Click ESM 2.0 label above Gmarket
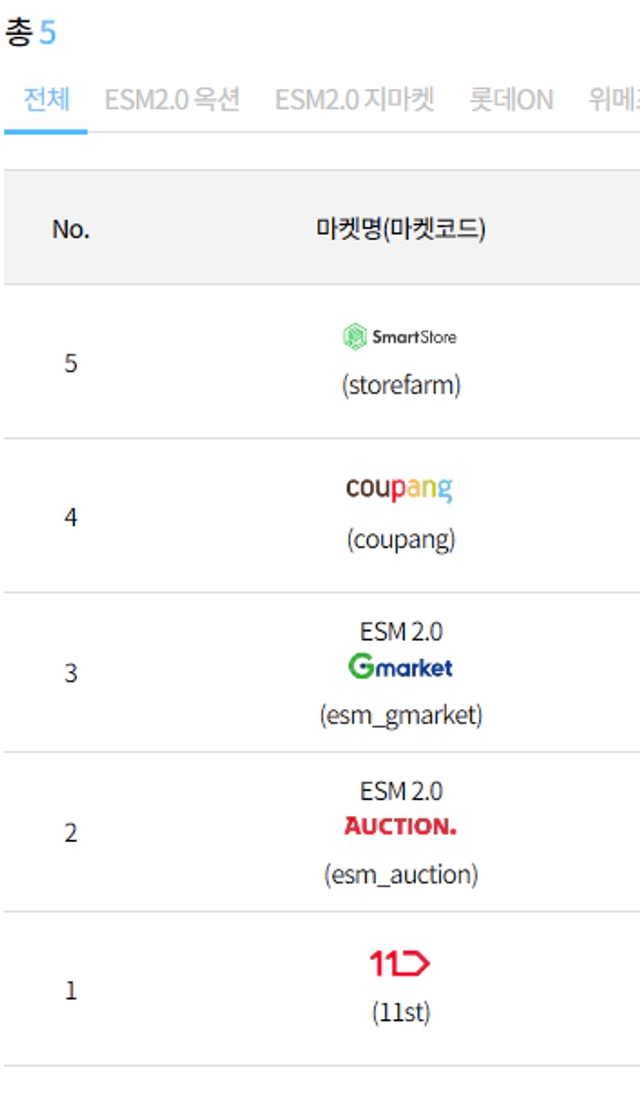The height and width of the screenshot is (1117, 640). pos(401,632)
